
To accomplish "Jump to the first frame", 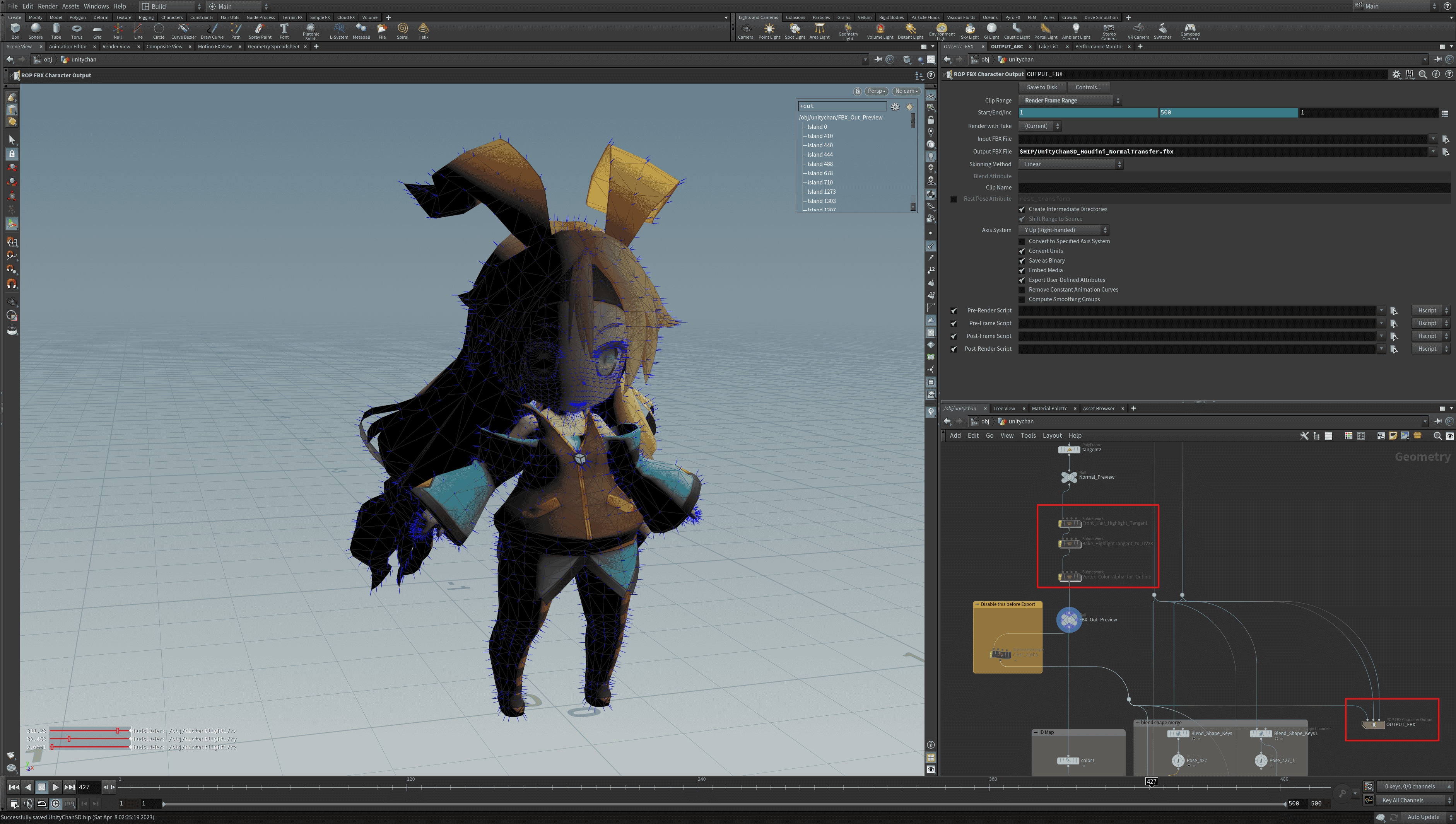I will pos(14,787).
